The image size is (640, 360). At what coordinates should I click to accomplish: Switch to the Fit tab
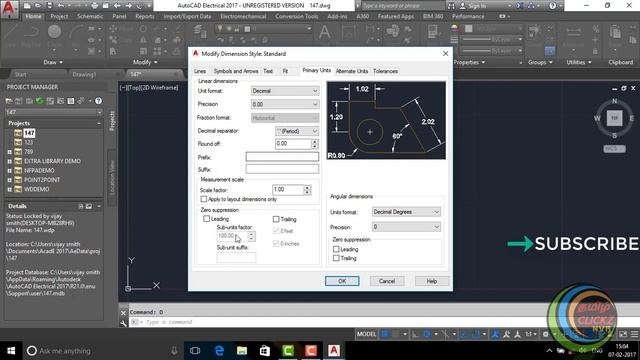[285, 71]
